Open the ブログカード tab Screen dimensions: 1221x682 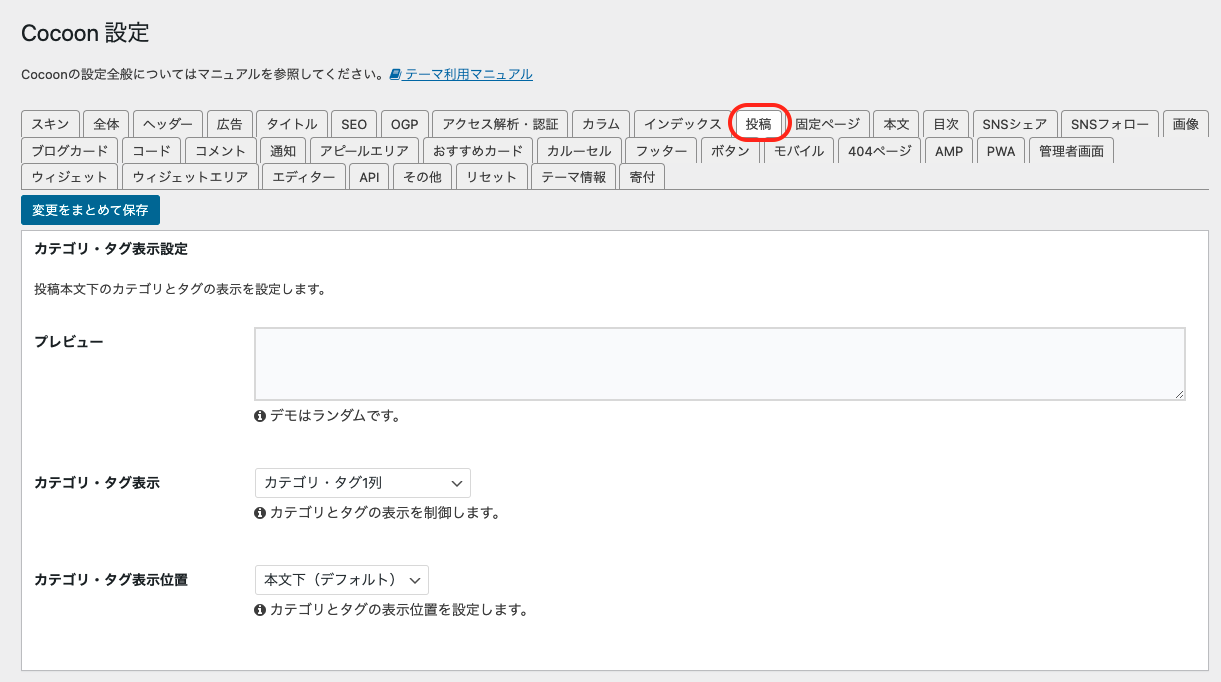[x=70, y=151]
